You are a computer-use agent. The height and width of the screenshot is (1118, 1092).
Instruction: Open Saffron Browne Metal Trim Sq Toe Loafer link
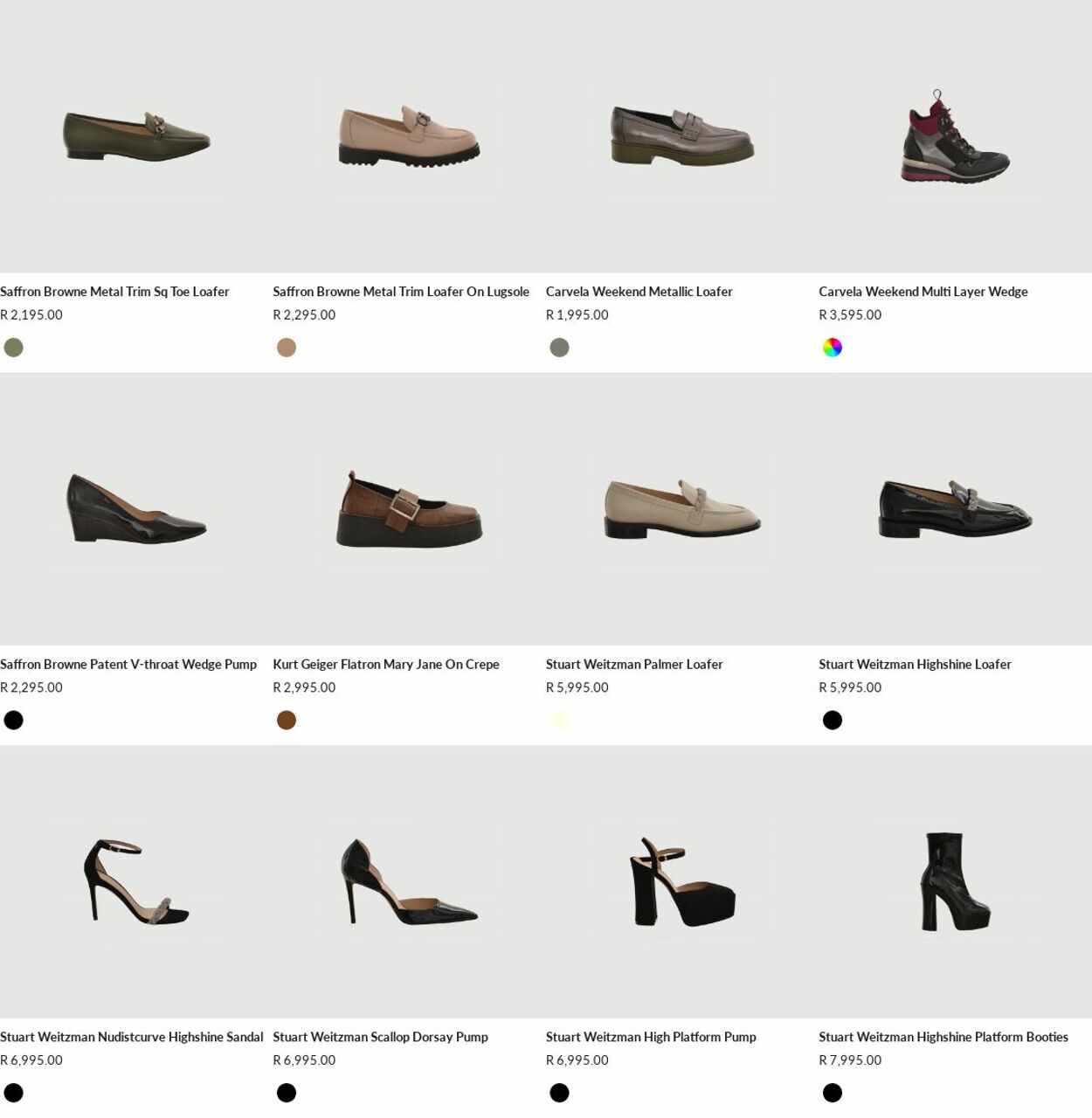tap(114, 292)
